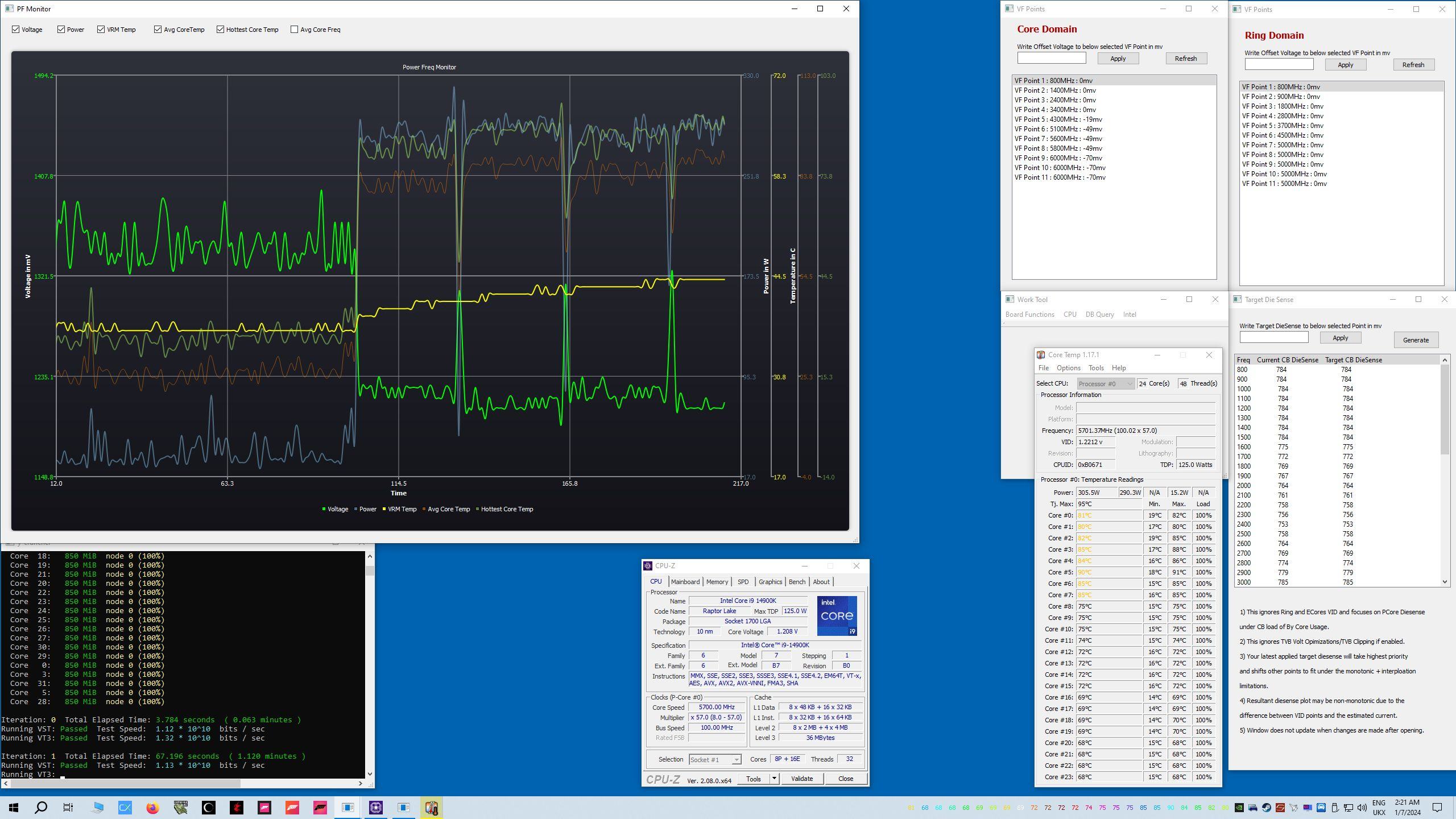Uncheck the Voltage checkbox
The height and width of the screenshot is (819, 1456).
(16, 30)
